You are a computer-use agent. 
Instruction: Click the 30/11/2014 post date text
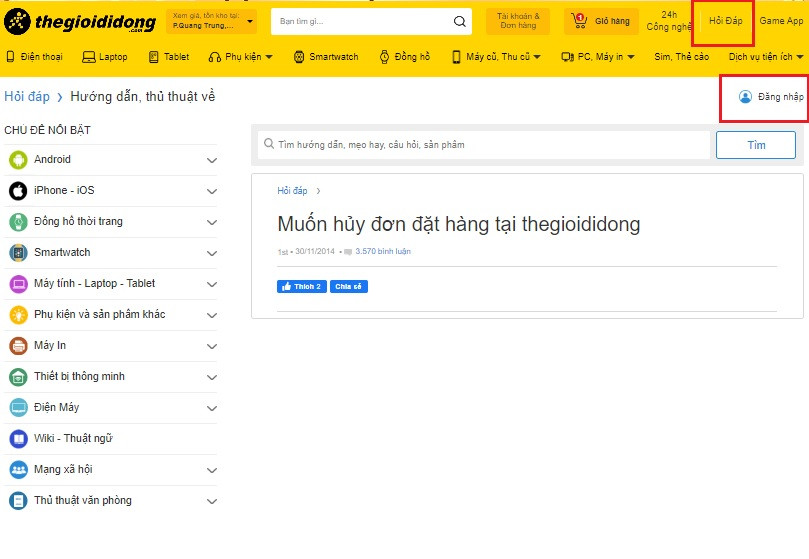coord(315,251)
